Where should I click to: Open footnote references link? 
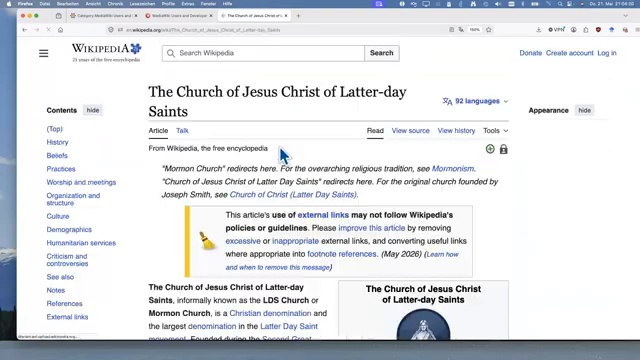pyautogui.click(x=342, y=254)
